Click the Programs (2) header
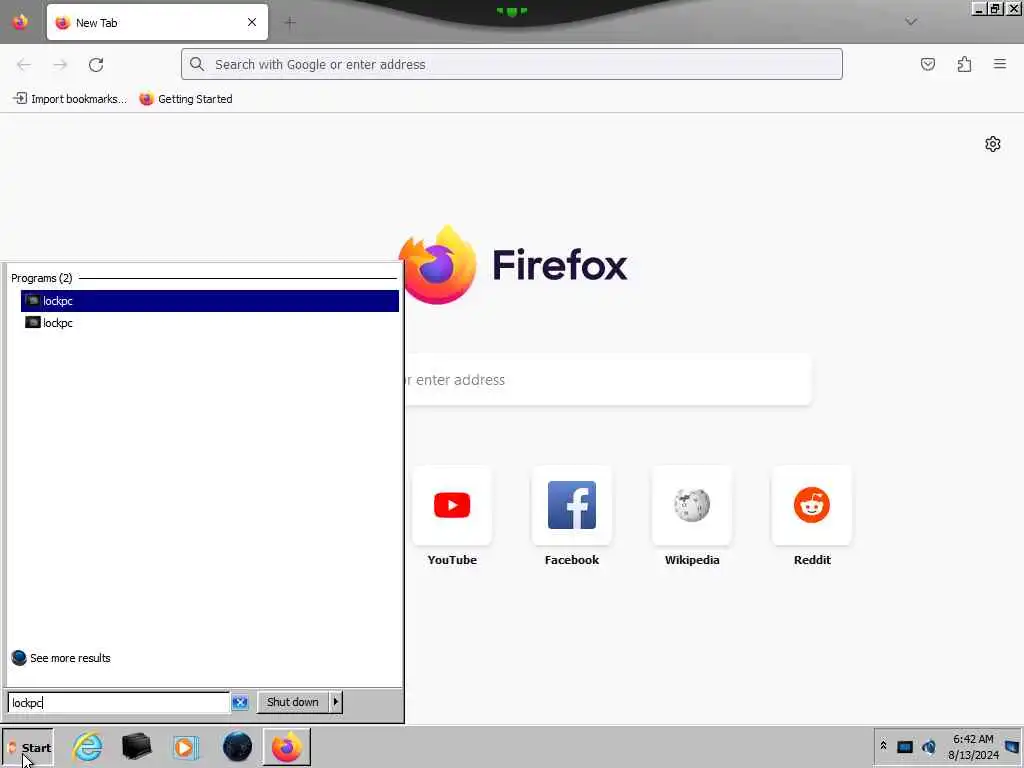 click(42, 278)
